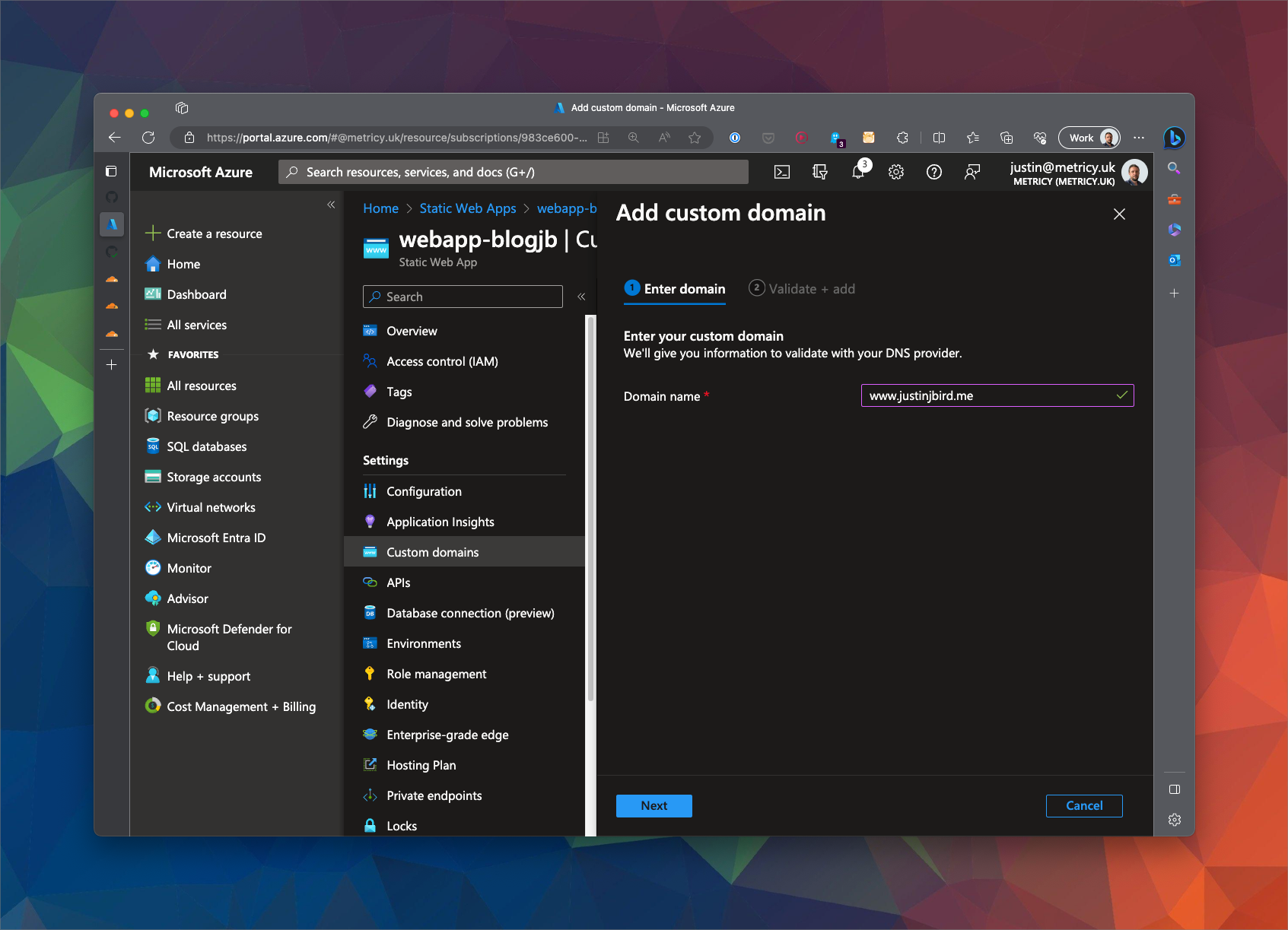Viewport: 1288px width, 930px height.
Task: Open Edge's more options menu
Action: tap(1139, 138)
